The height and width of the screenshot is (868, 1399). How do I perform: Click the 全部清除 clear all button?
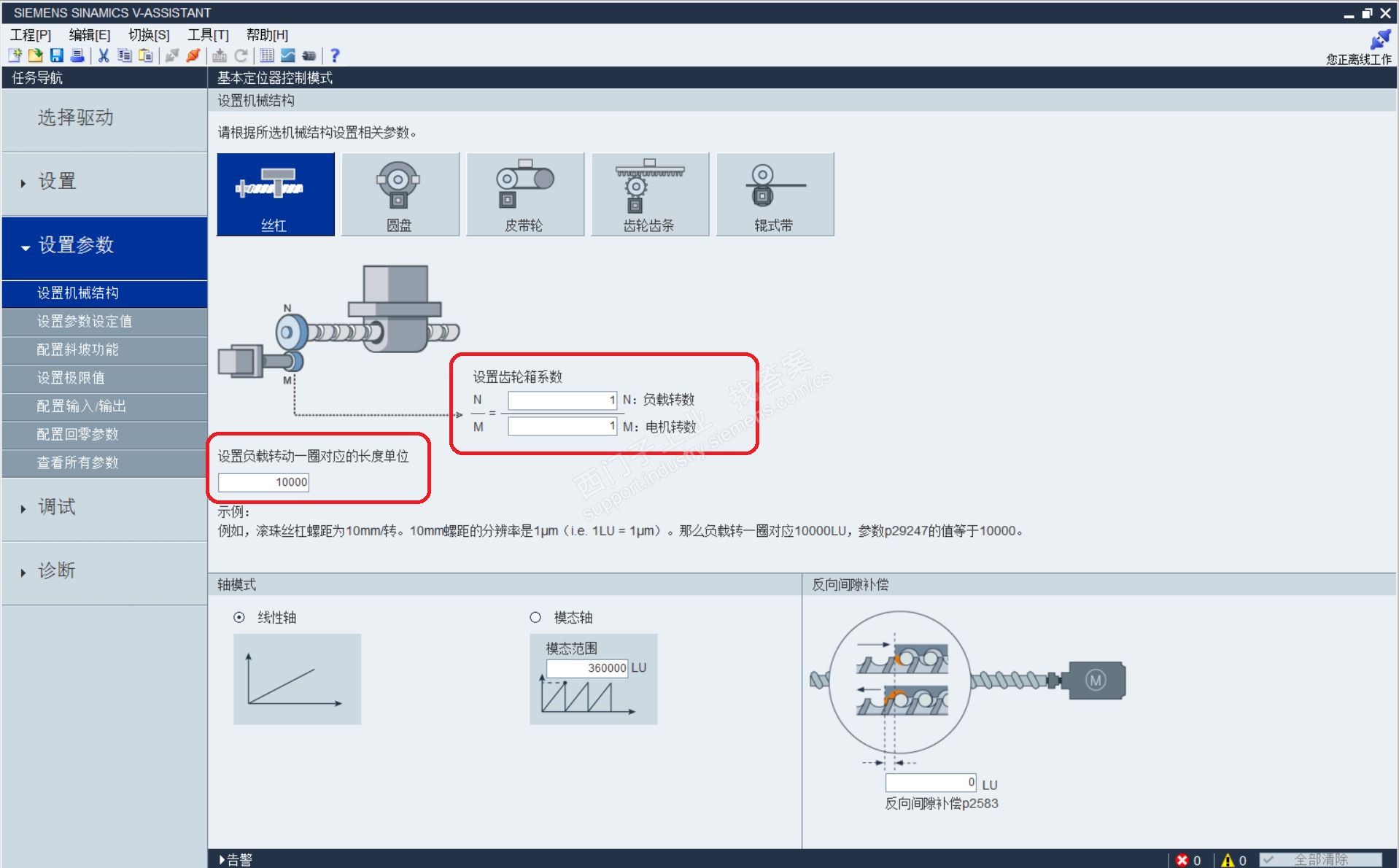point(1321,860)
